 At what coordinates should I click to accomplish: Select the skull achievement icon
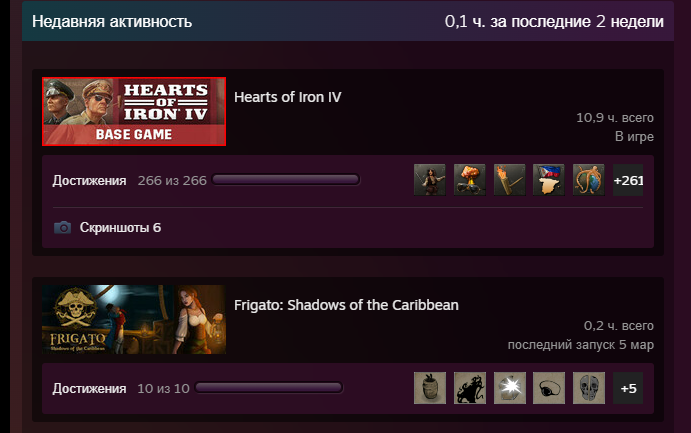tap(589, 388)
